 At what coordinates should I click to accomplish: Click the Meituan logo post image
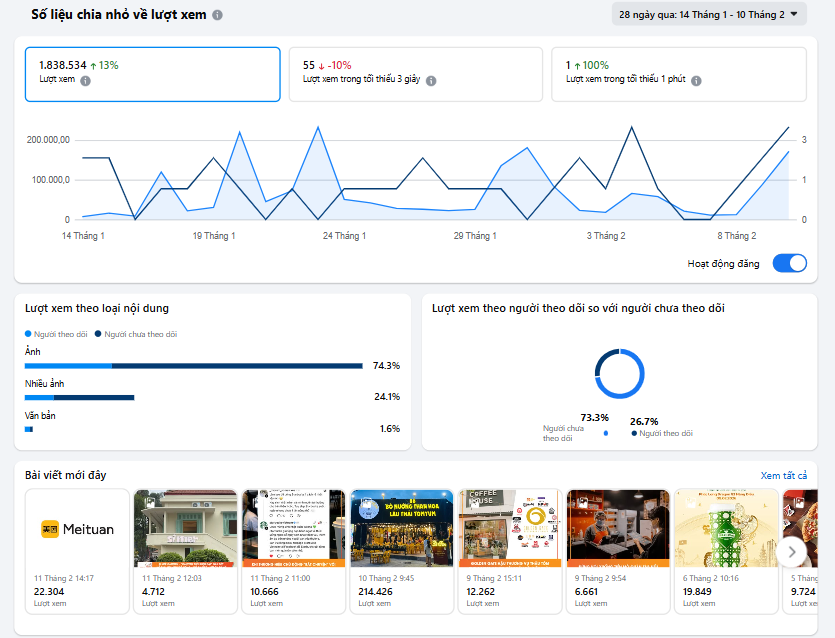78,529
